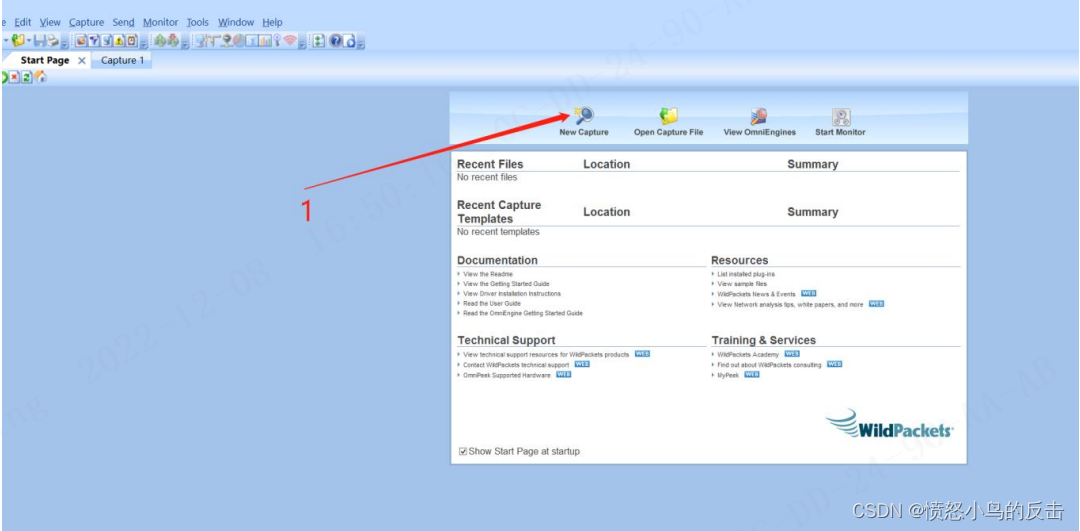The width and height of the screenshot is (1080, 531).
Task: Click the wireless signal toolbar icon
Action: [x=291, y=41]
